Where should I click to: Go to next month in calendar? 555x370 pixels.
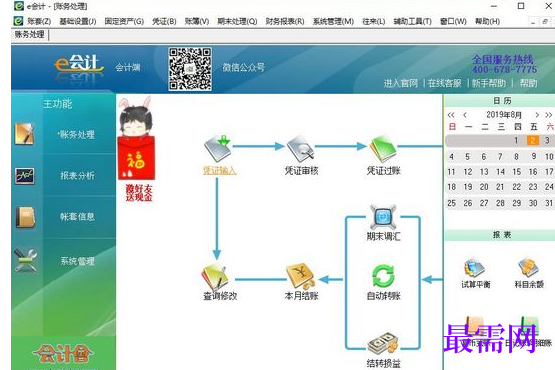coord(537,115)
